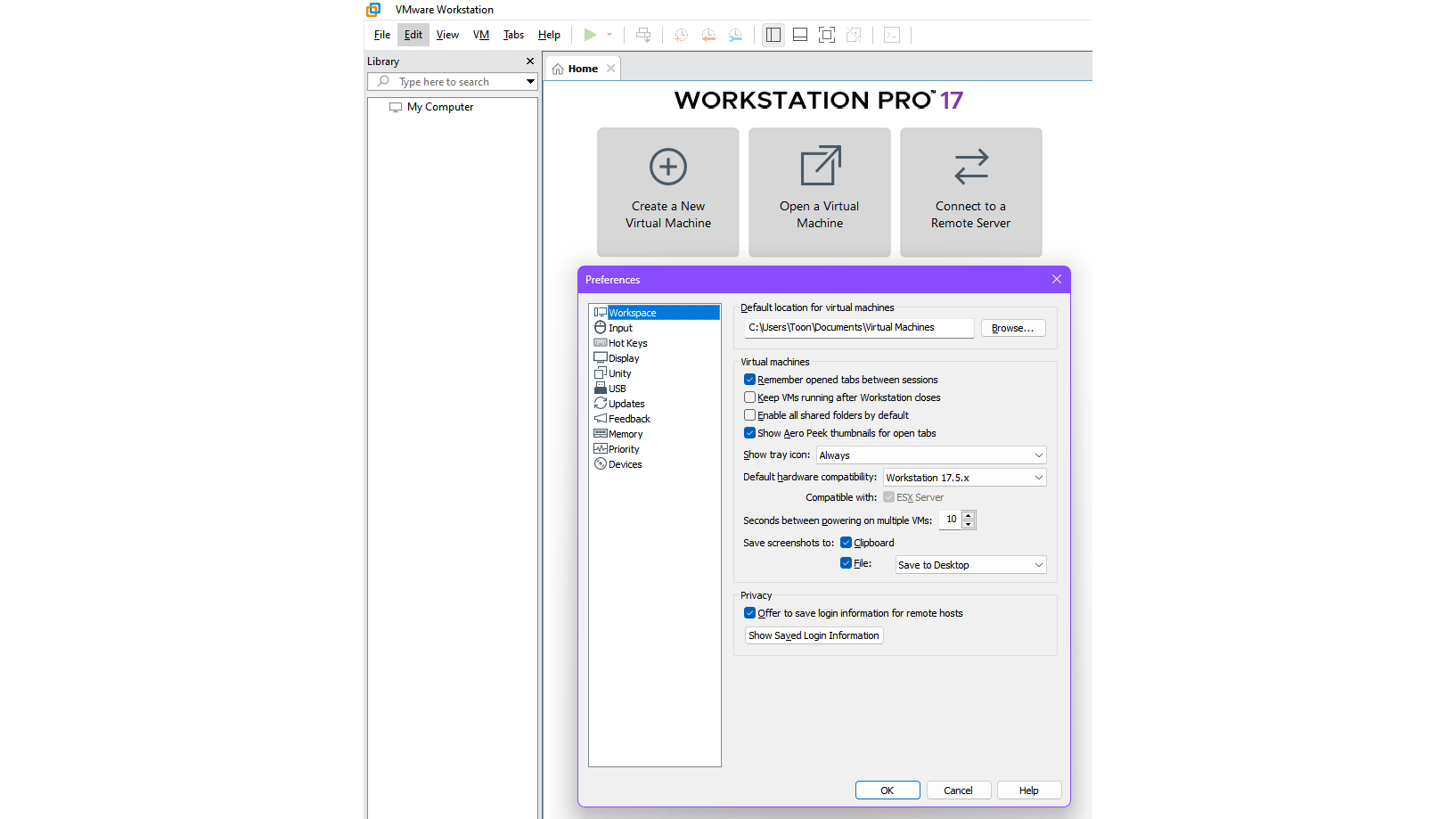The image size is (1456, 819).
Task: Expand the power options arrow beside play
Action: pyautogui.click(x=609, y=35)
